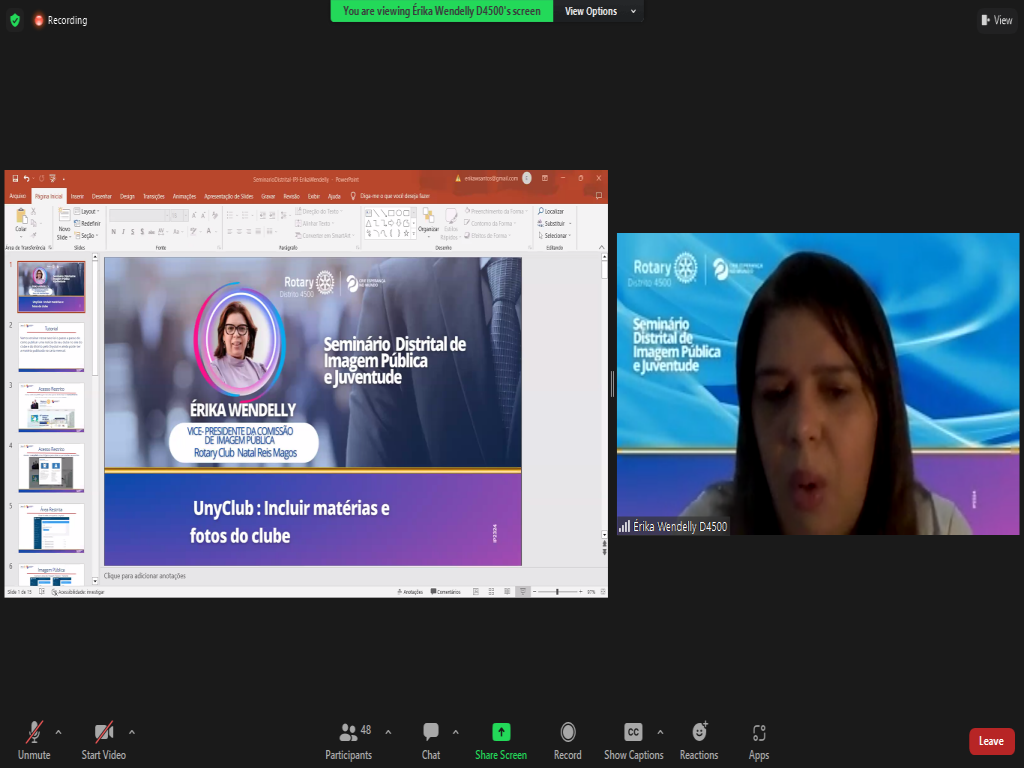The image size is (1024, 768).
Task: Toggle Start Video camera on
Action: coord(104,733)
